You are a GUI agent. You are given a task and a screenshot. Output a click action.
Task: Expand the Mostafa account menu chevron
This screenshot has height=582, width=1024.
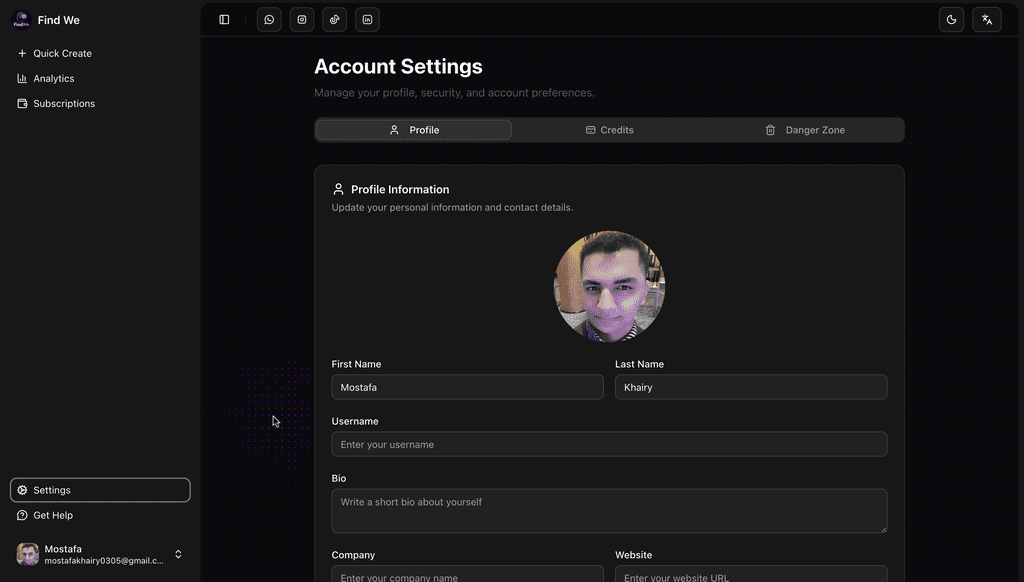[178, 554]
